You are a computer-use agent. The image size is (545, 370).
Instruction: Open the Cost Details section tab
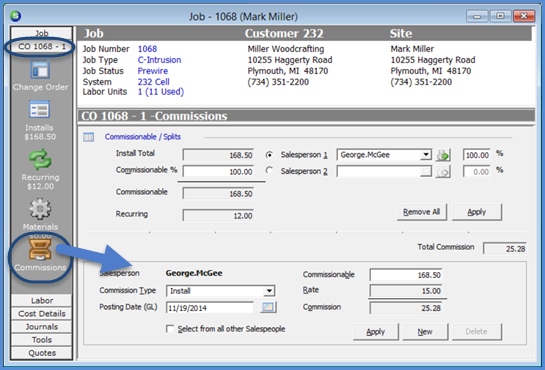coord(42,314)
